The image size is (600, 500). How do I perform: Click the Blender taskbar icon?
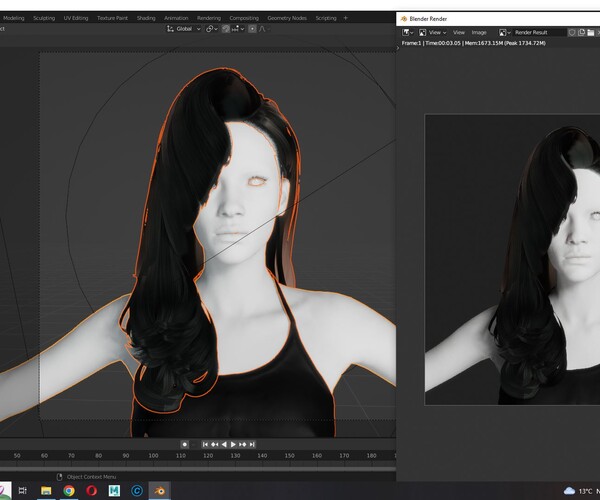[160, 490]
